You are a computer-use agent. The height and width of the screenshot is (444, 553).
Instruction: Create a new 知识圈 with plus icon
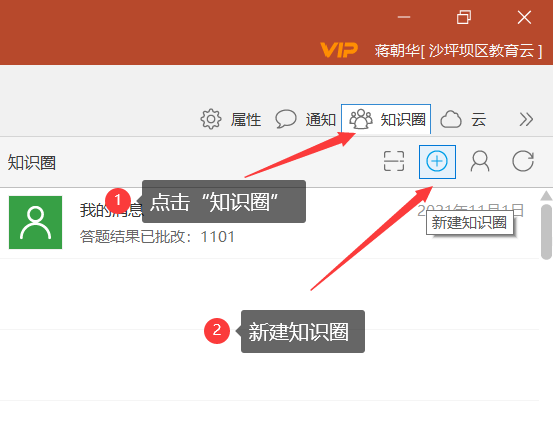[437, 162]
